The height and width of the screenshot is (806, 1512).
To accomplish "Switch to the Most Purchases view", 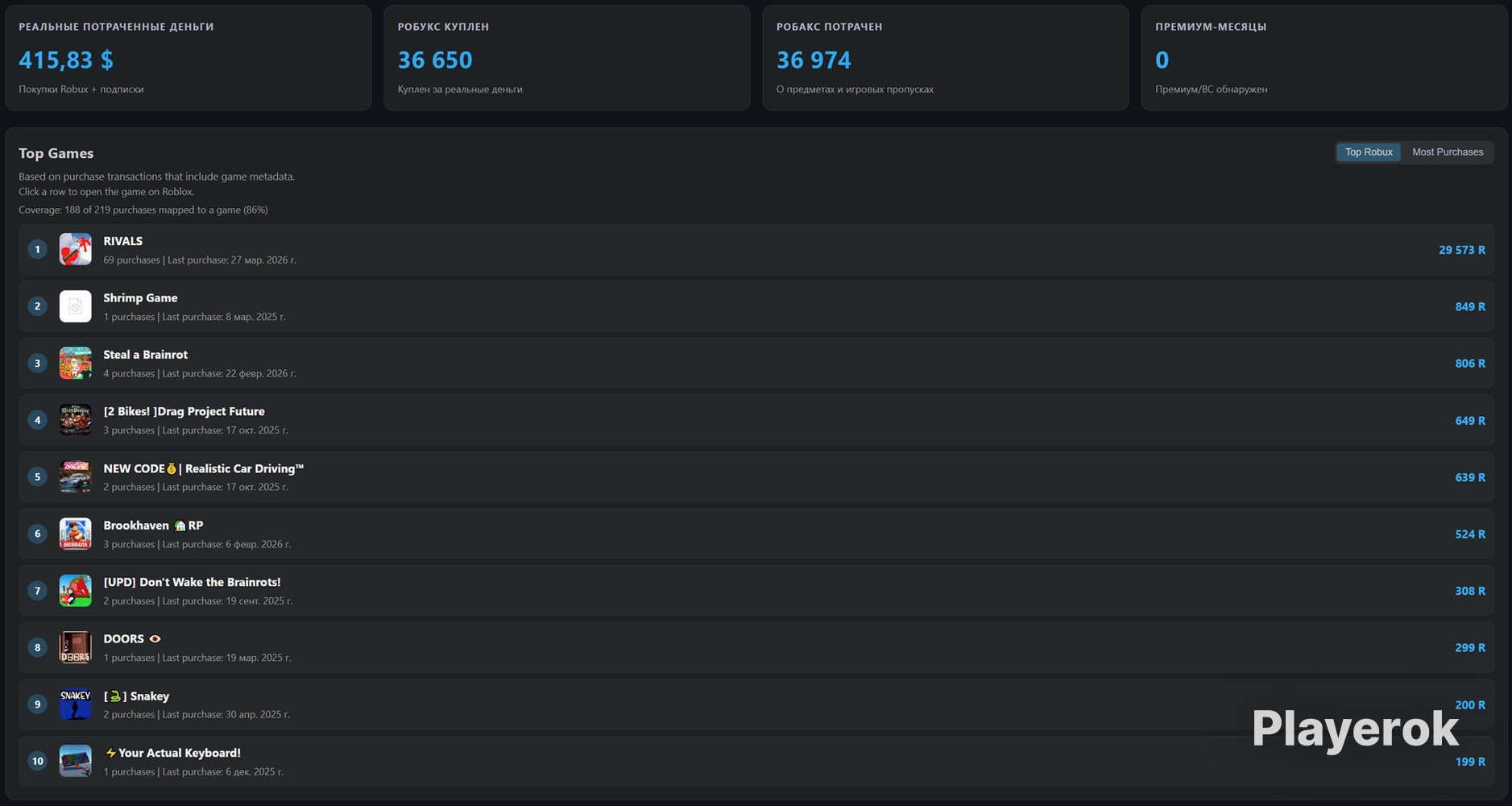I will [x=1447, y=152].
